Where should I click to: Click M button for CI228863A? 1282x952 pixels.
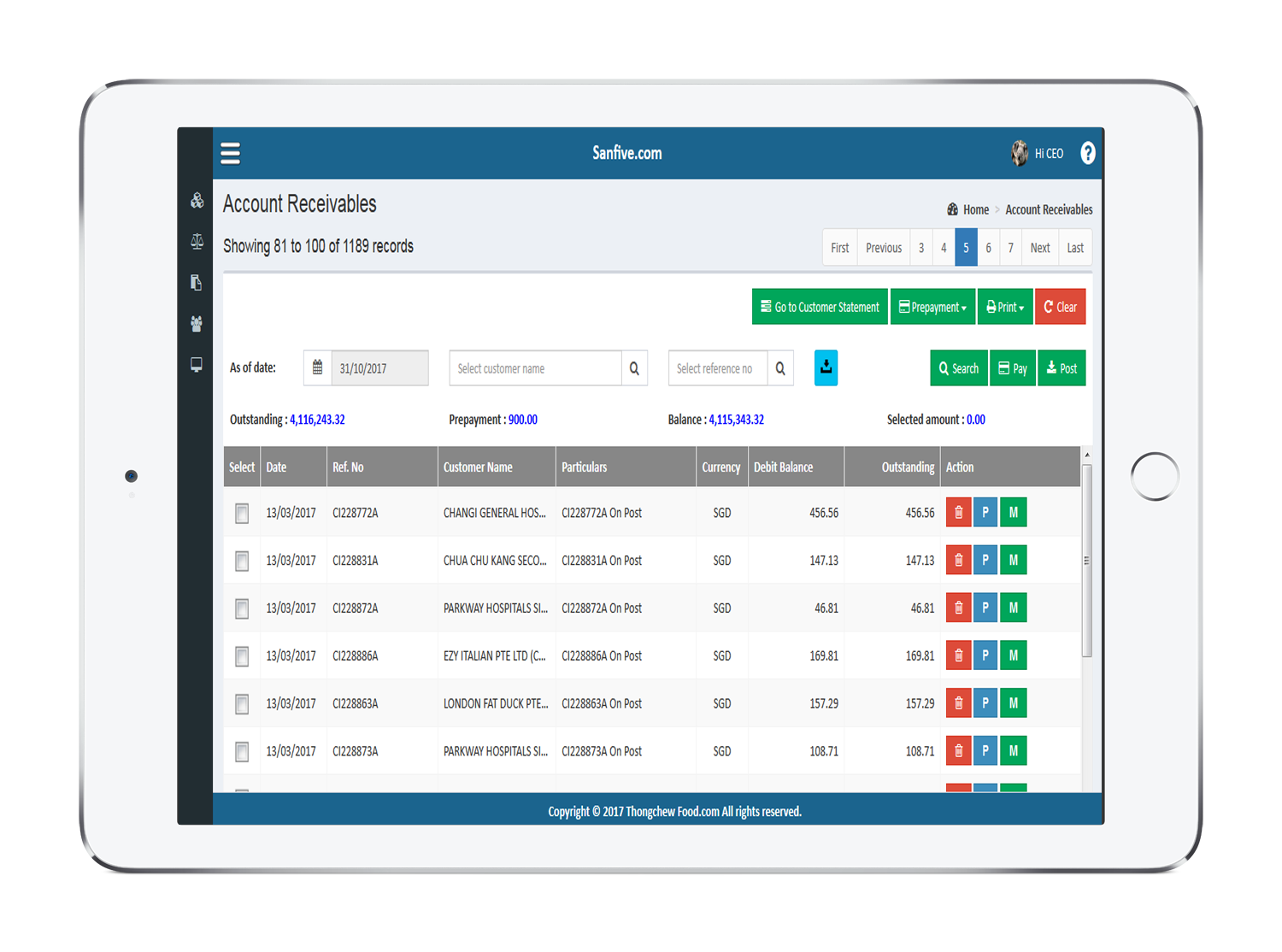[x=1014, y=703]
